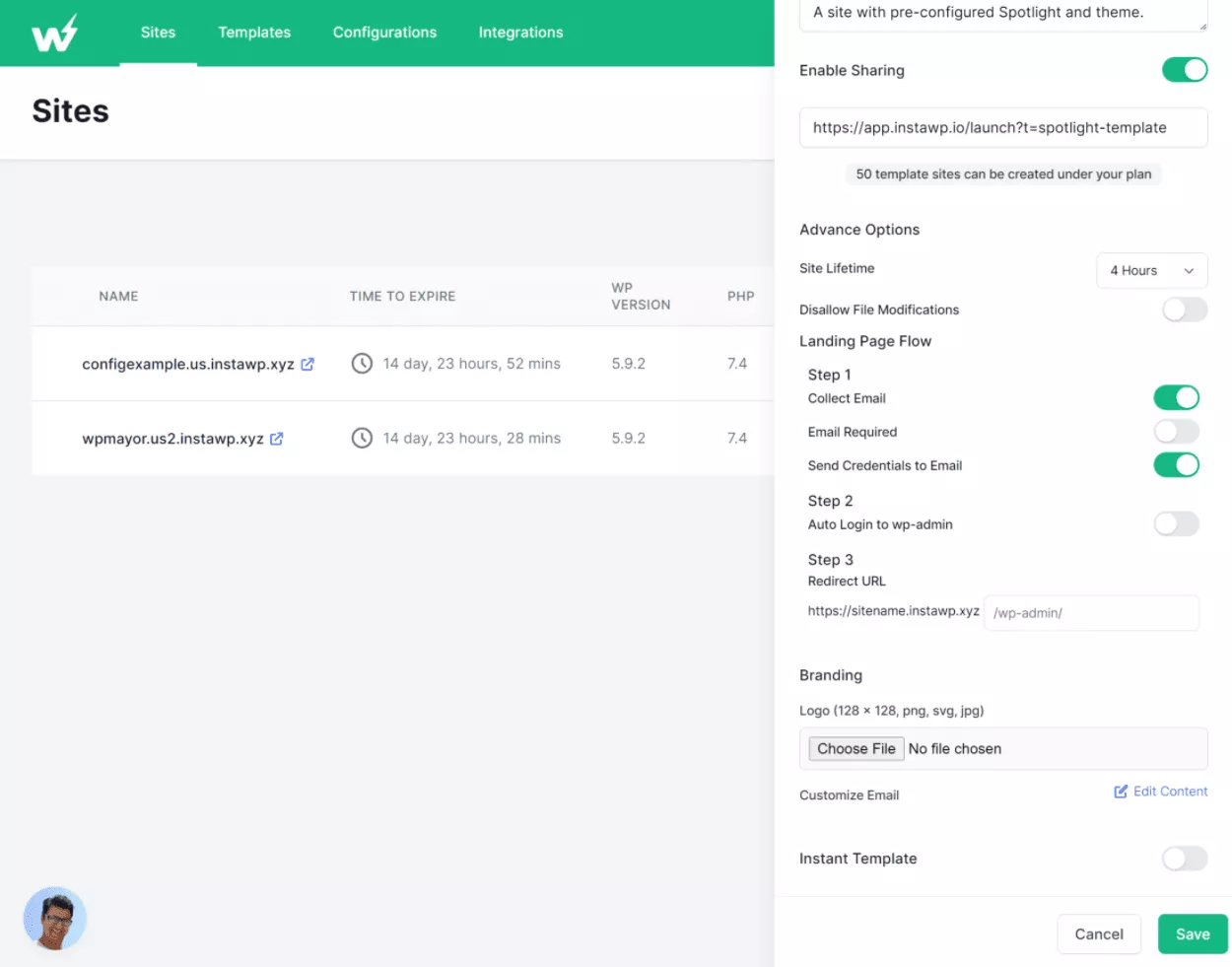Click the '50 template sites' plan notice
The height and width of the screenshot is (967, 1232).
pyautogui.click(x=1003, y=174)
